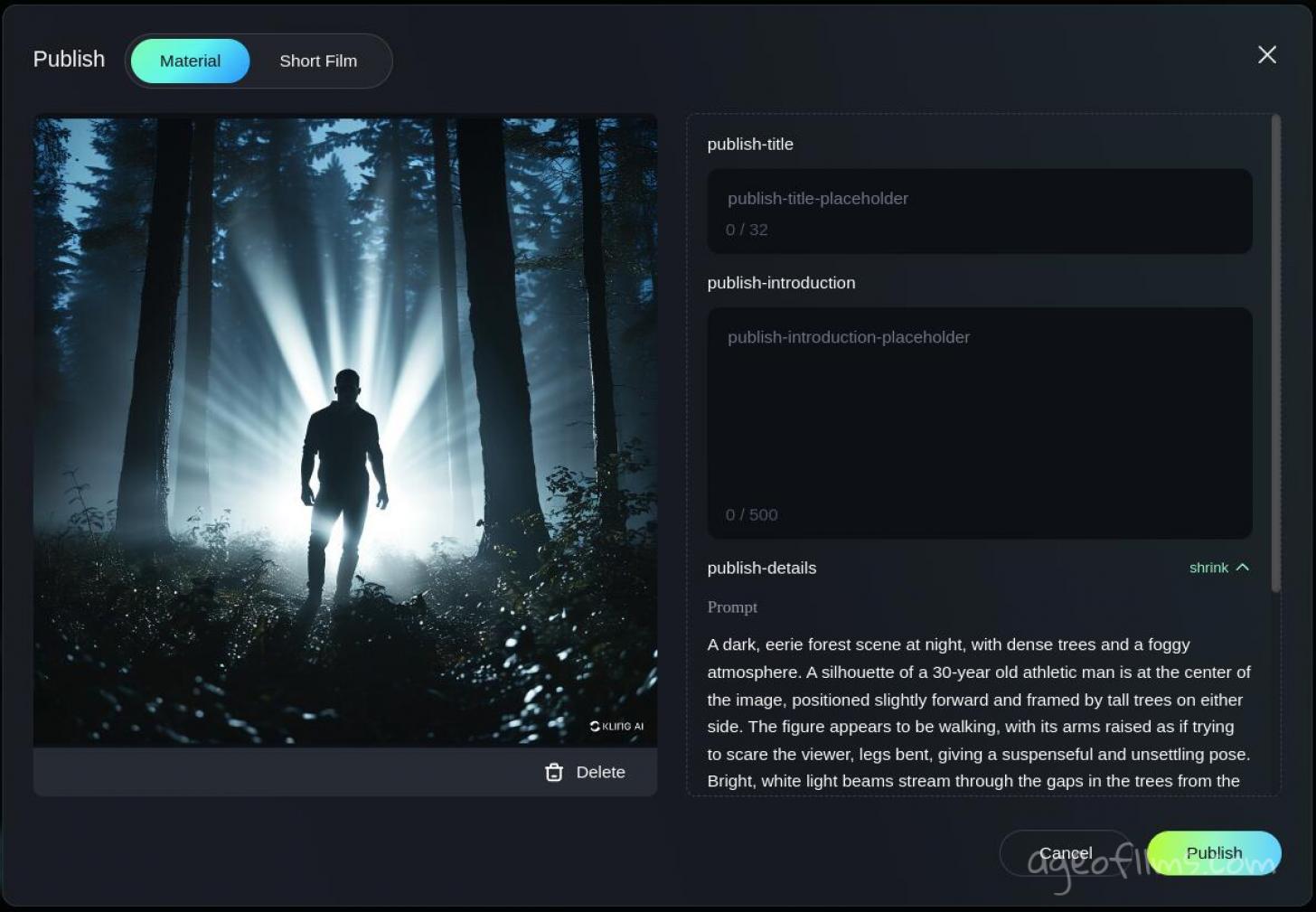Viewport: 1316px width, 912px height.
Task: Focus the publish-title input field
Action: (x=979, y=199)
